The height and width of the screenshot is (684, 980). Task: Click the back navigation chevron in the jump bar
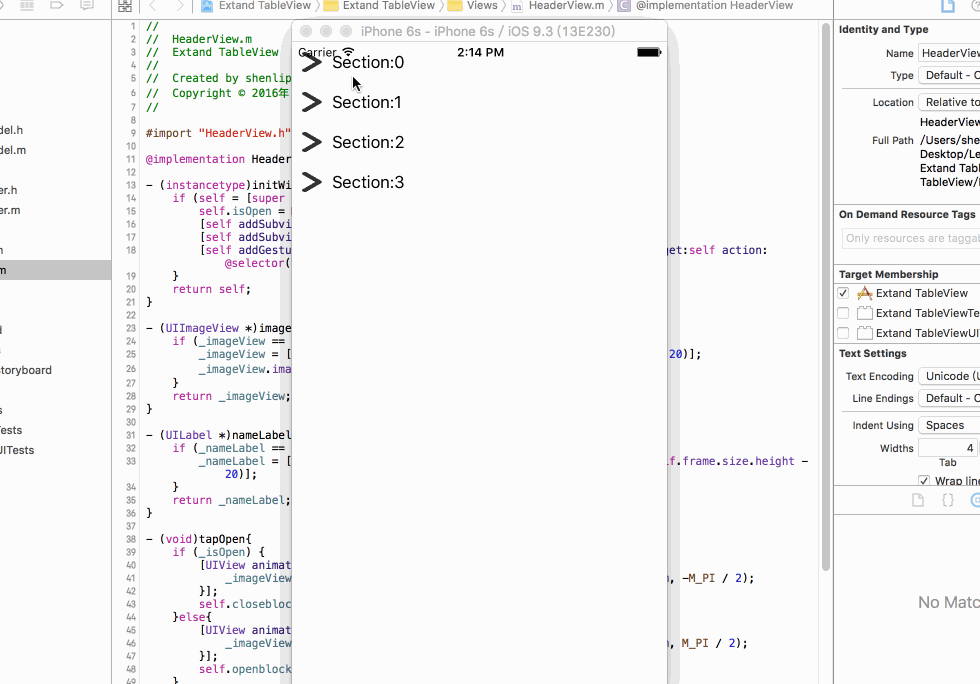153,6
